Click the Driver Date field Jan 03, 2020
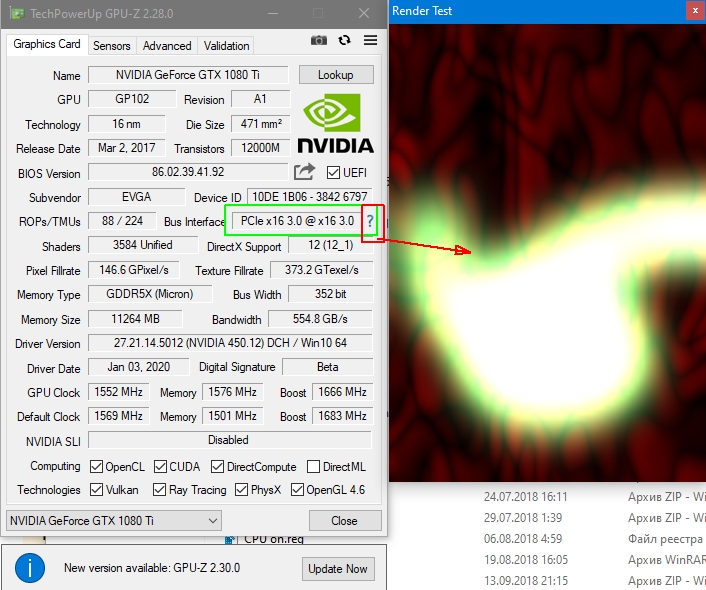The height and width of the screenshot is (590, 706). point(139,367)
